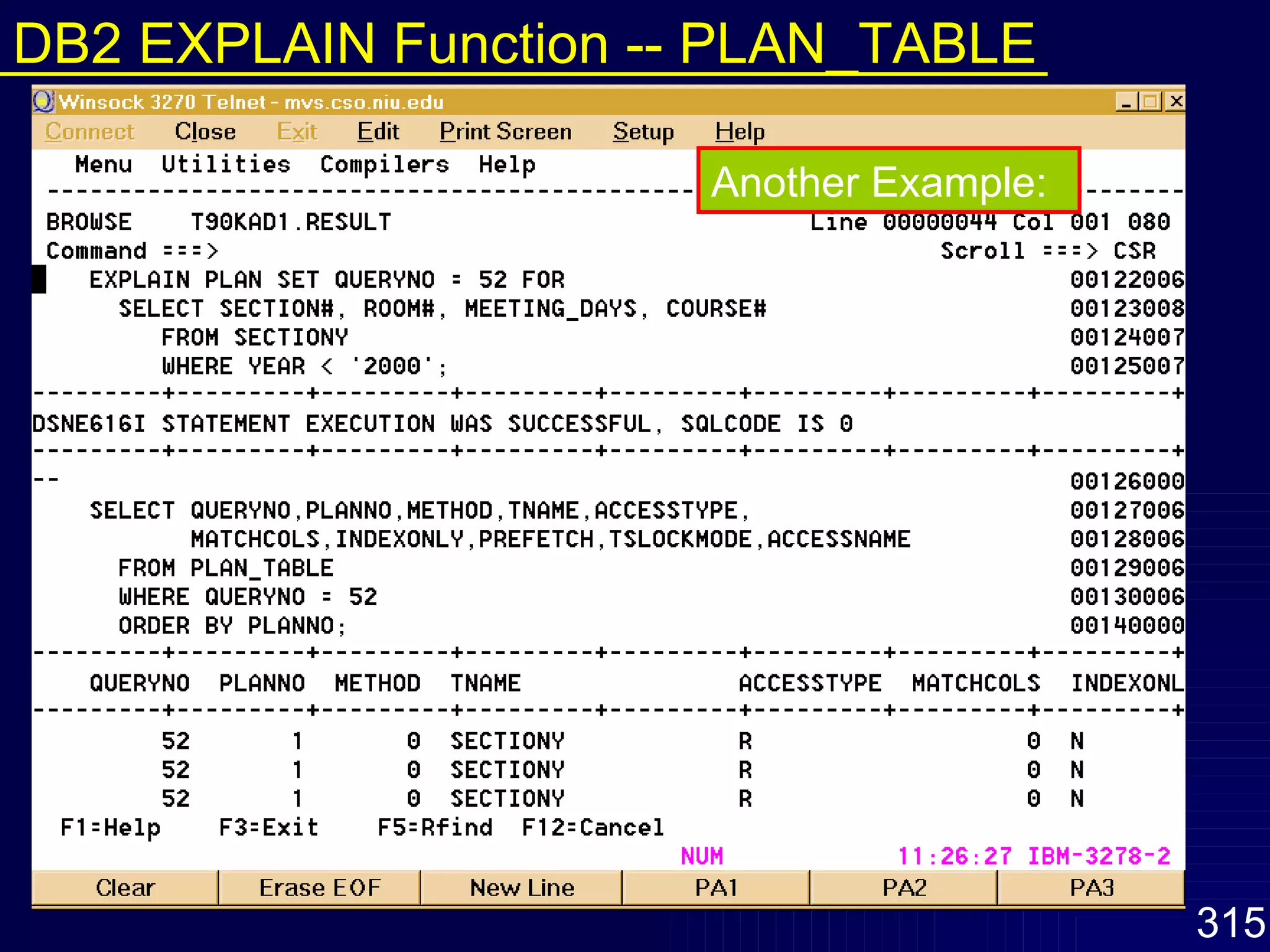The image size is (1270, 952).
Task: Click the Winsock 3270 Telnet title bar icon
Action: (x=44, y=101)
